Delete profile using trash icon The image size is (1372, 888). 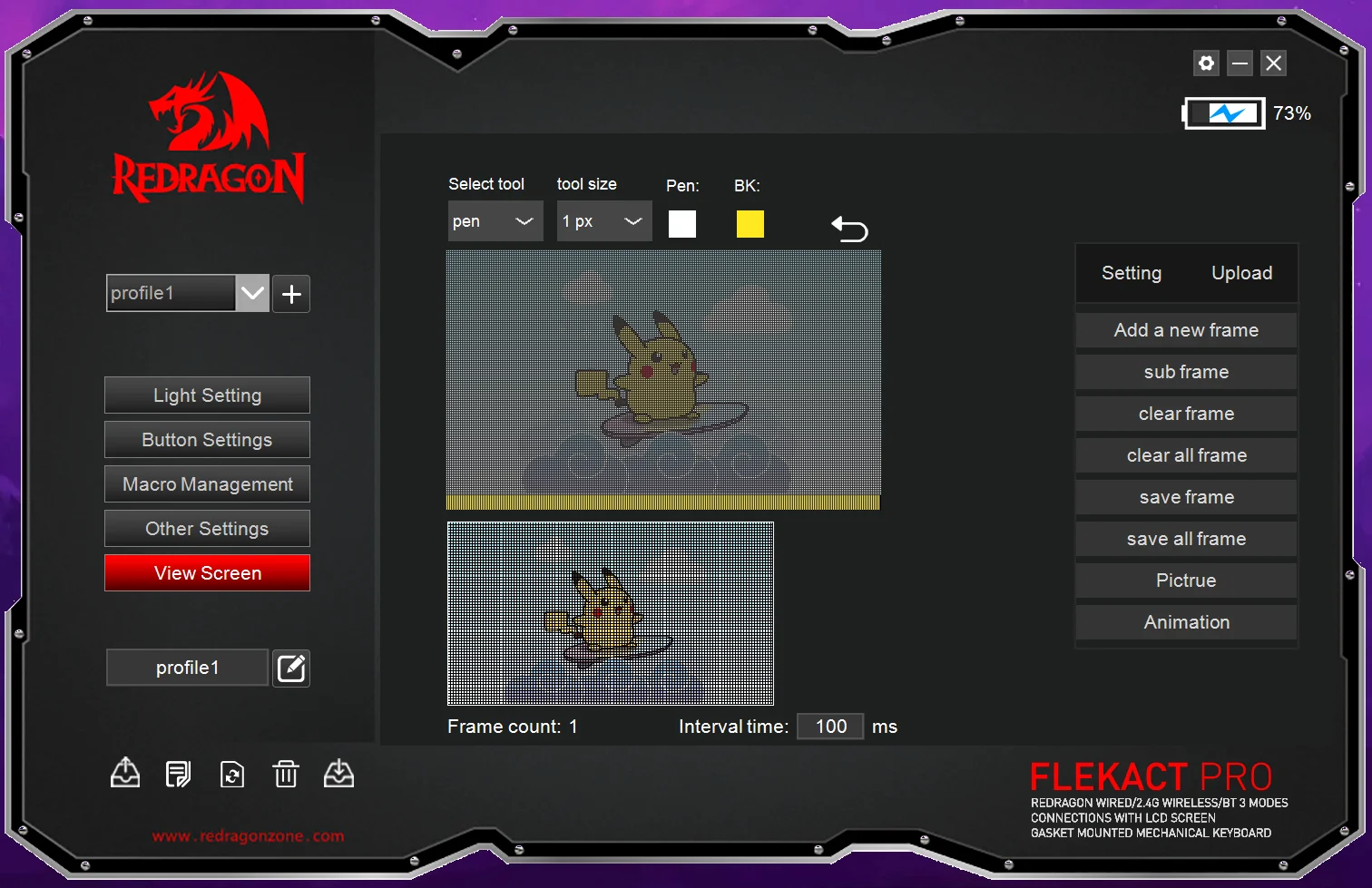coord(286,774)
